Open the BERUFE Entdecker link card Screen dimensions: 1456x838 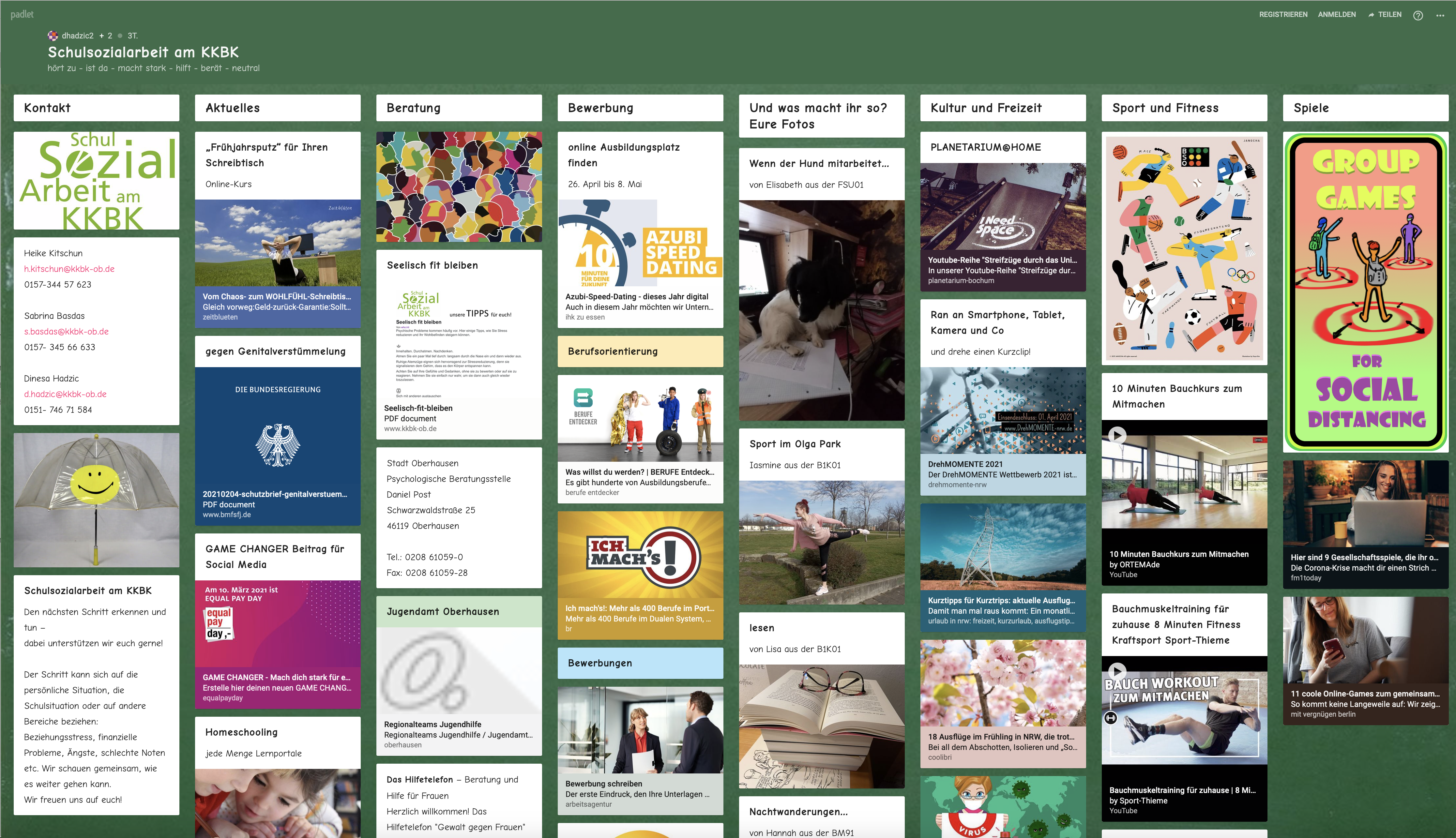pyautogui.click(x=640, y=439)
